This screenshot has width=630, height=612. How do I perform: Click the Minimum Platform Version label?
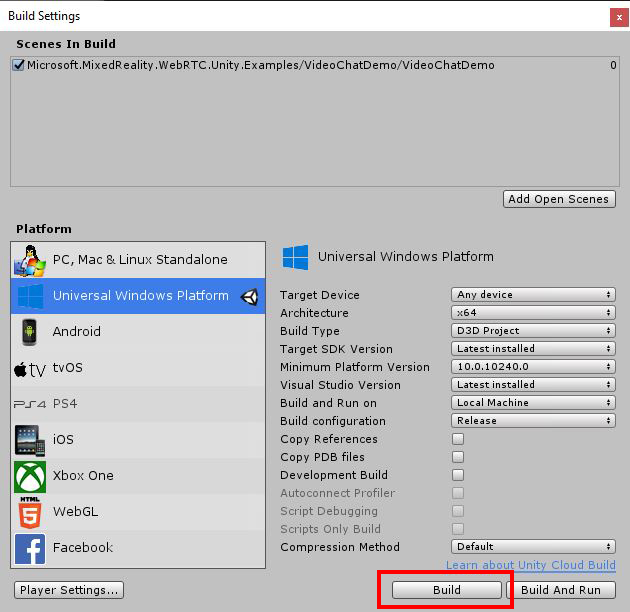pos(355,367)
